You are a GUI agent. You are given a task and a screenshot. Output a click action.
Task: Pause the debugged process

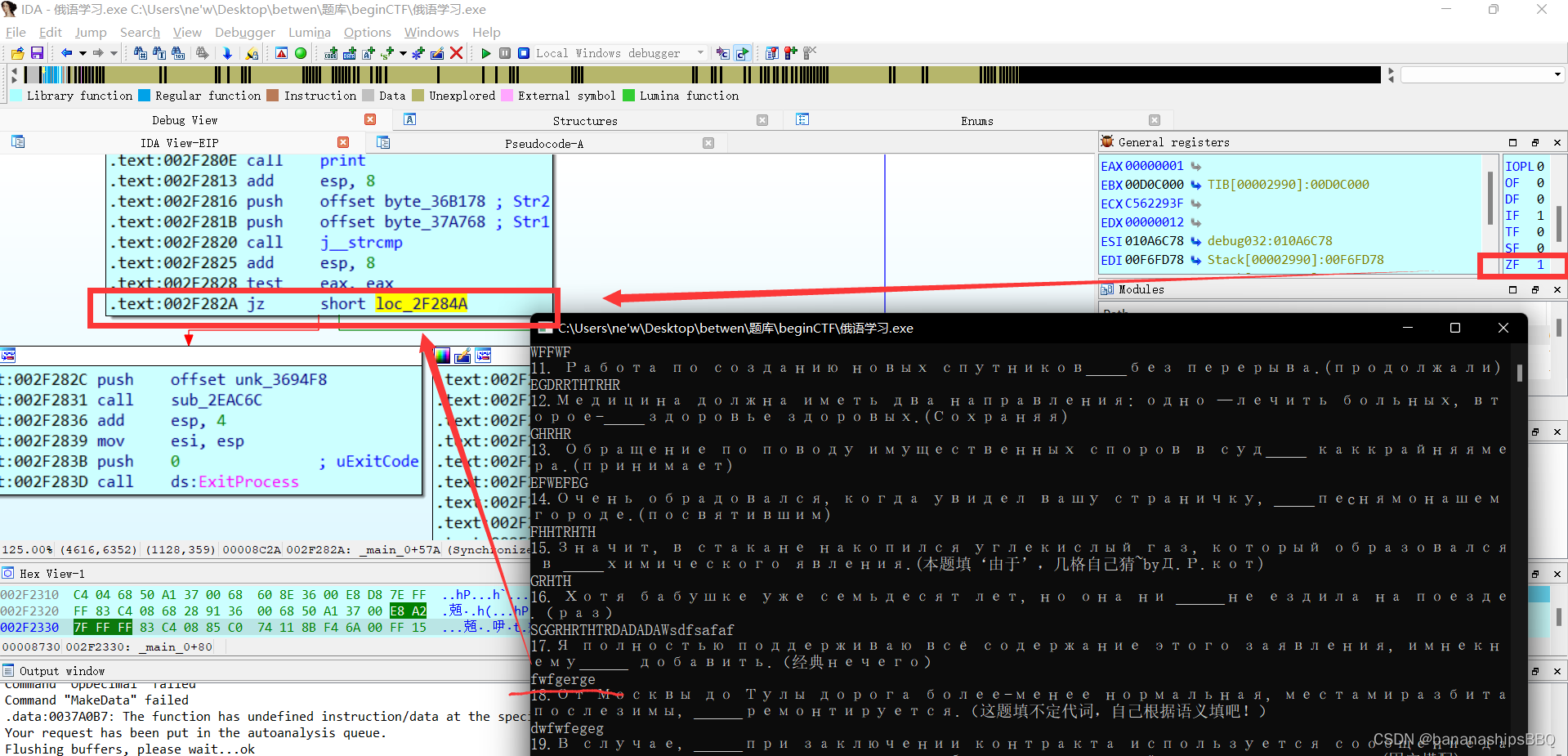[x=505, y=53]
